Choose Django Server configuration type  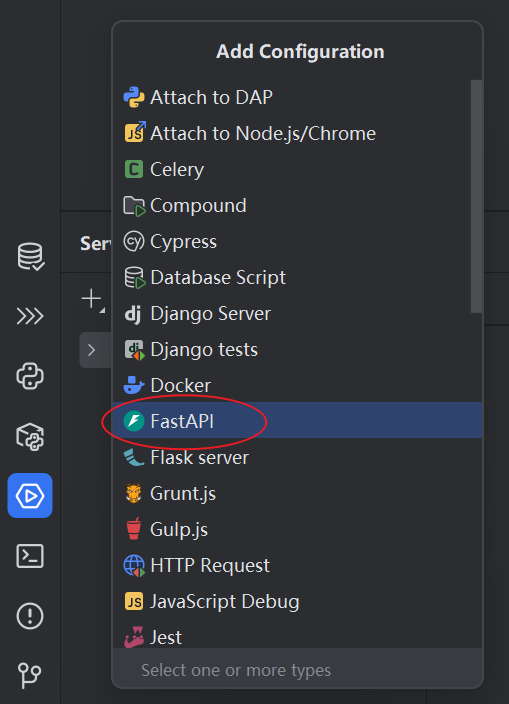pos(298,313)
